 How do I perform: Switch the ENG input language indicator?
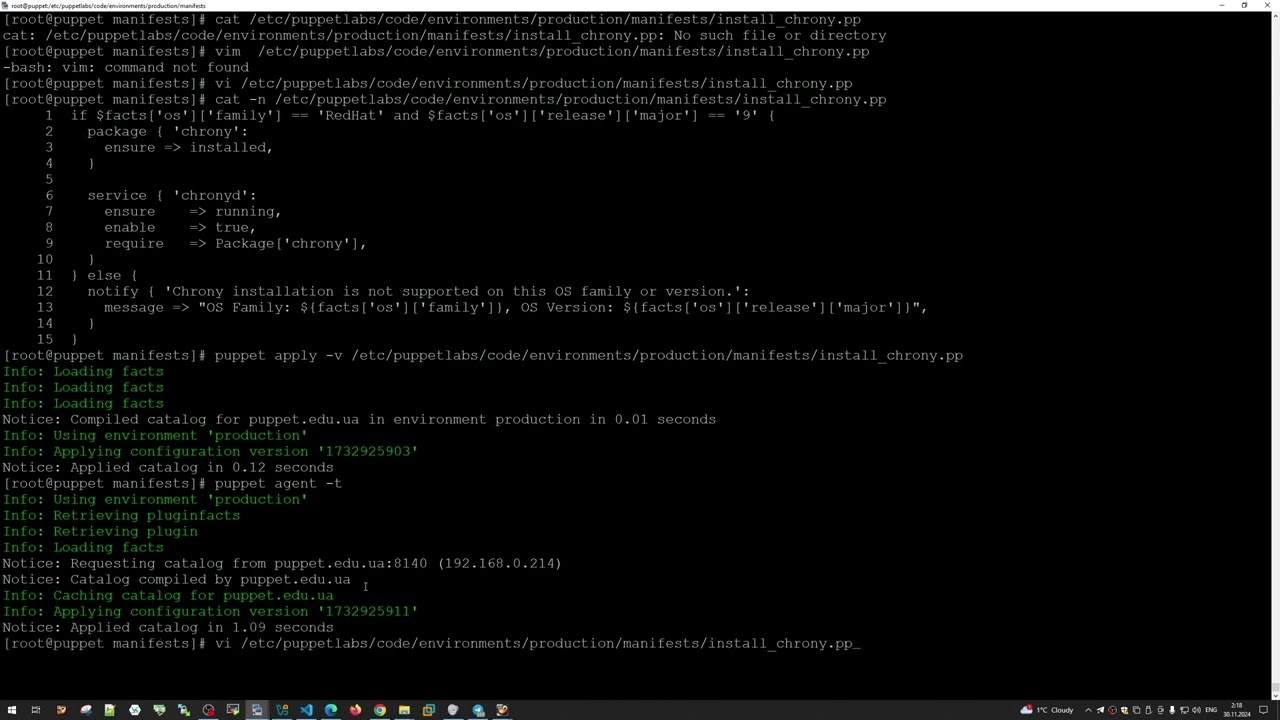click(1211, 710)
